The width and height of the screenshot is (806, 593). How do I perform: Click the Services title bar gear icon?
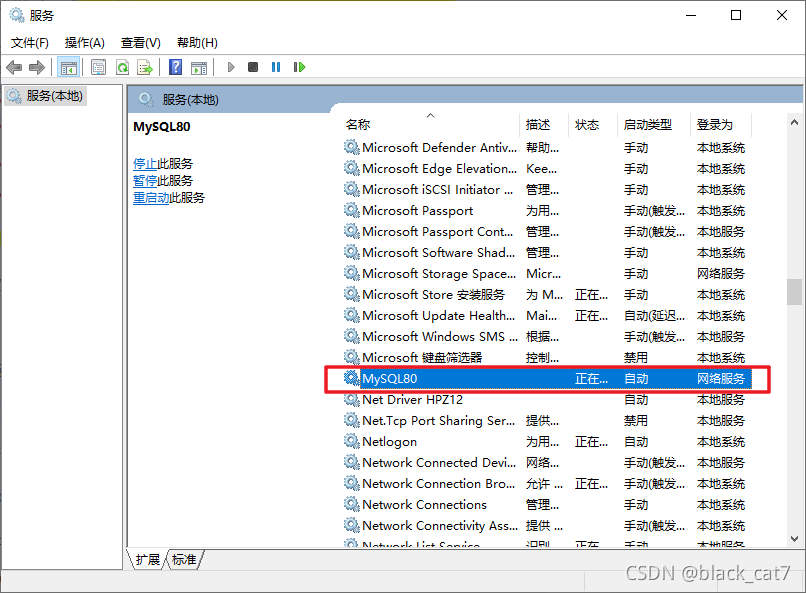pyautogui.click(x=17, y=15)
